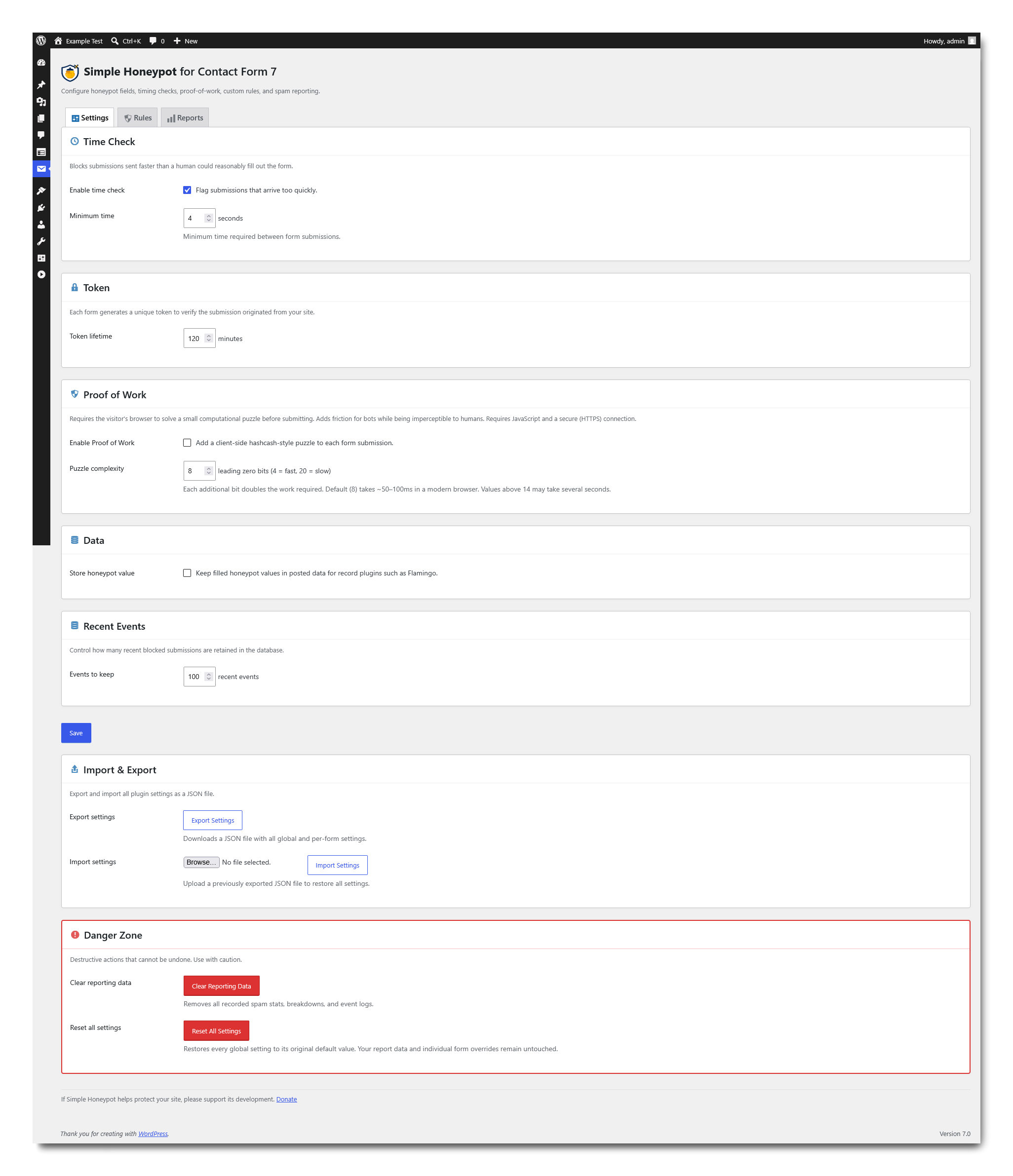1013x1176 pixels.
Task: Focus the Puzzle complexity bits field
Action: (x=199, y=470)
